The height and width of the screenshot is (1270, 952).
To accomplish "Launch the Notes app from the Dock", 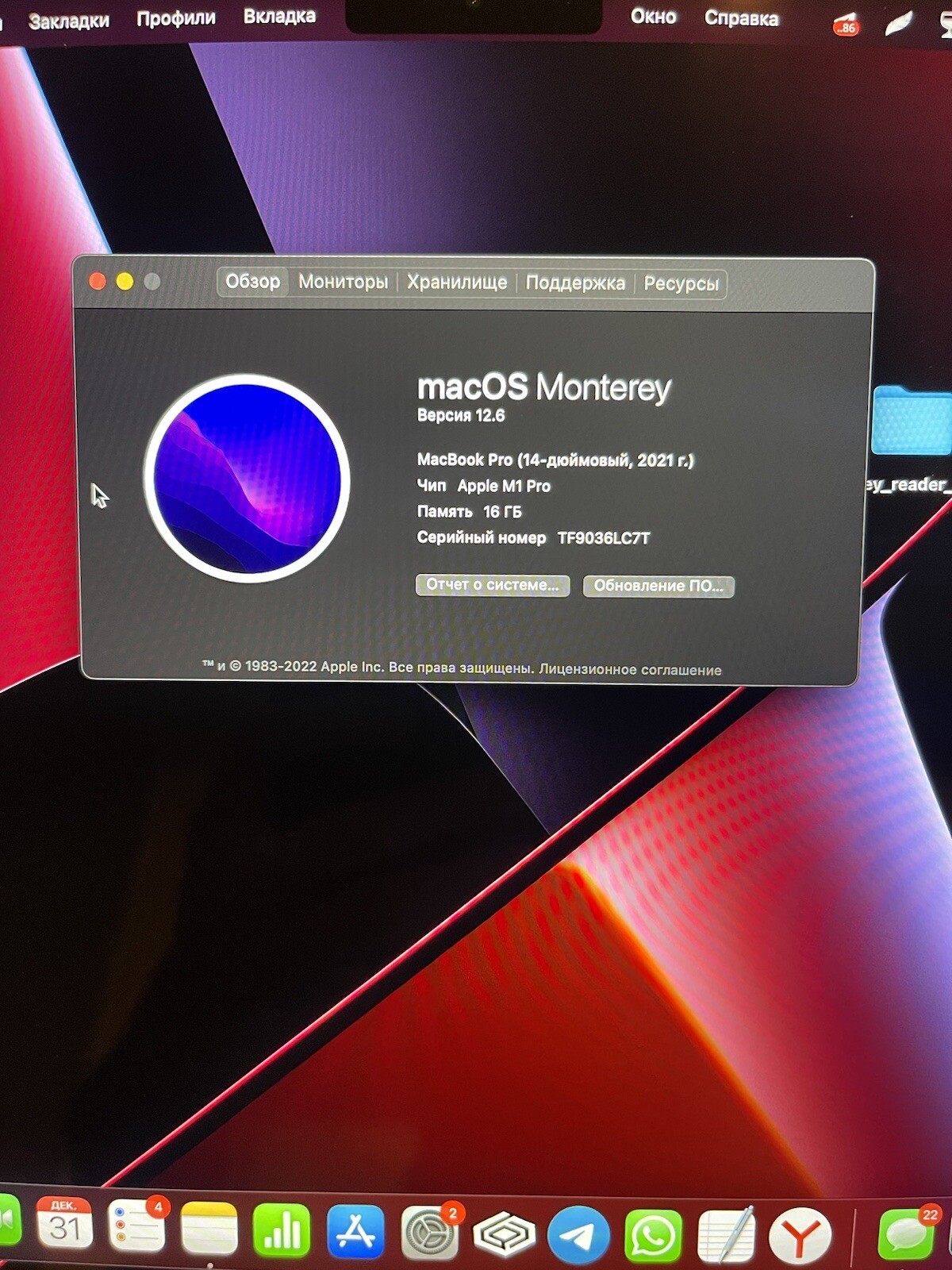I will pyautogui.click(x=209, y=1230).
